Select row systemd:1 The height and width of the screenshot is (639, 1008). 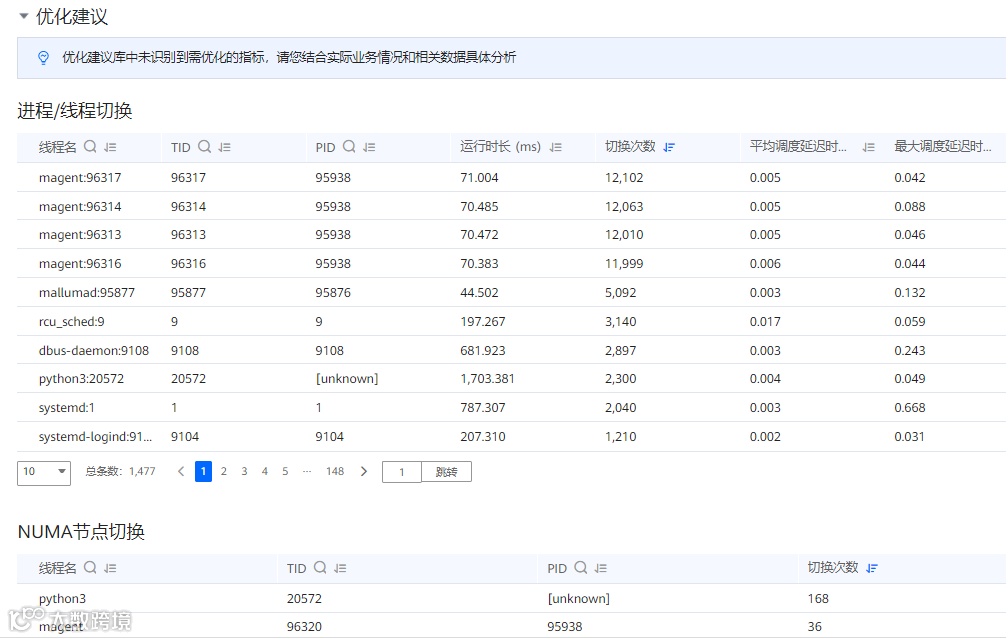(x=511, y=408)
